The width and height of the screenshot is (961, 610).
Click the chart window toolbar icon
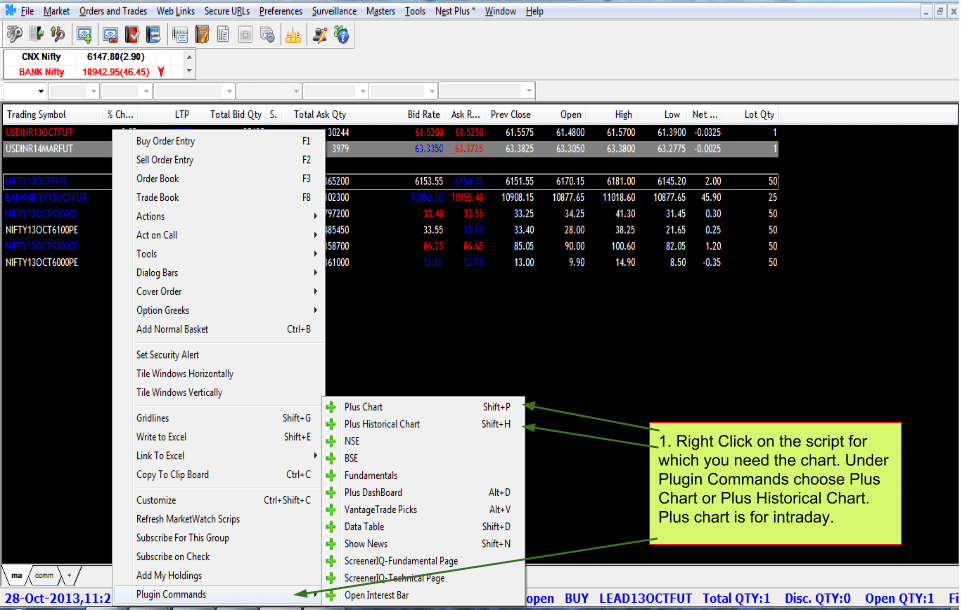[180, 35]
